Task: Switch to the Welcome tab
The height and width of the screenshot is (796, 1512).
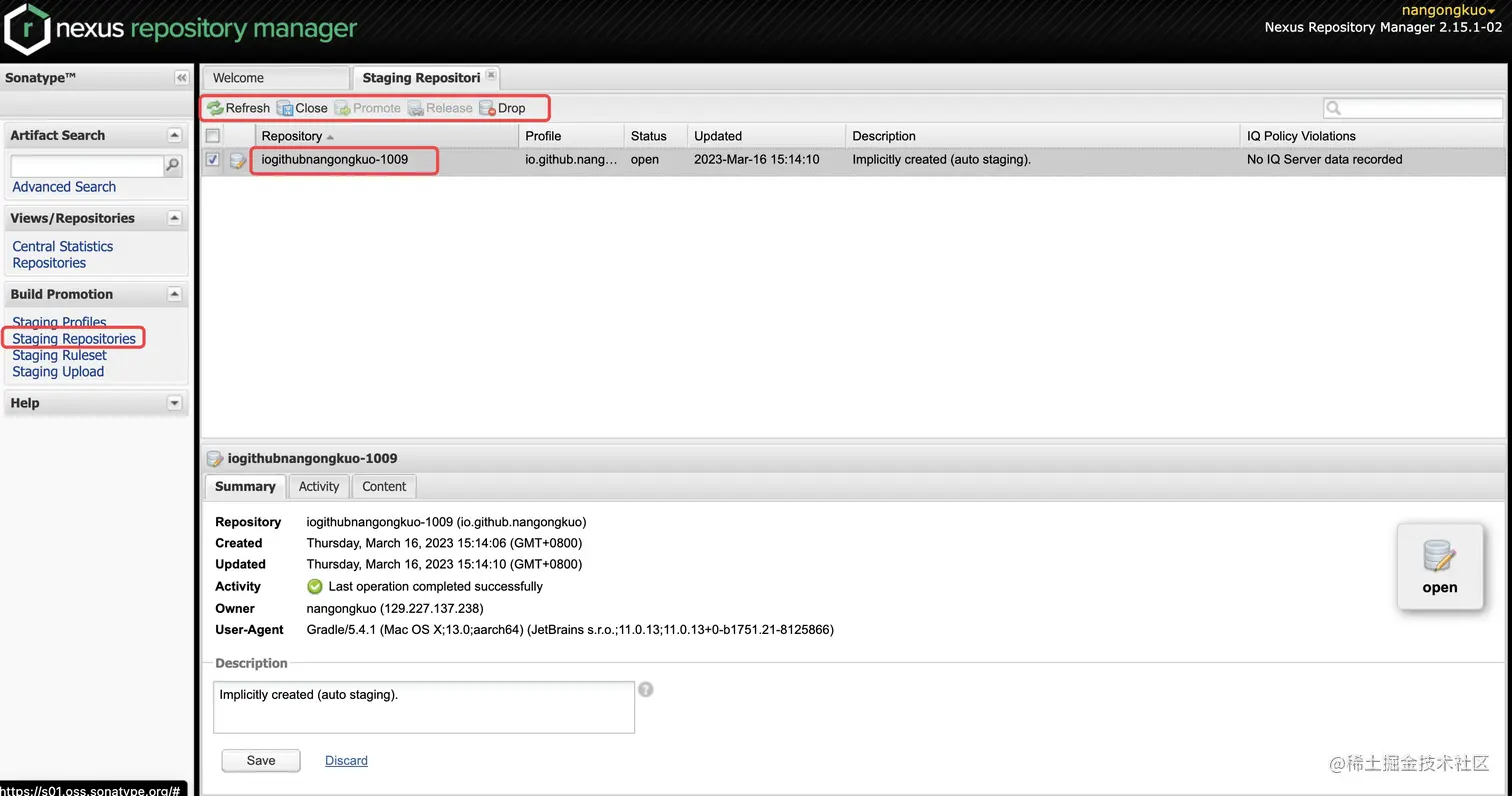Action: 275,78
